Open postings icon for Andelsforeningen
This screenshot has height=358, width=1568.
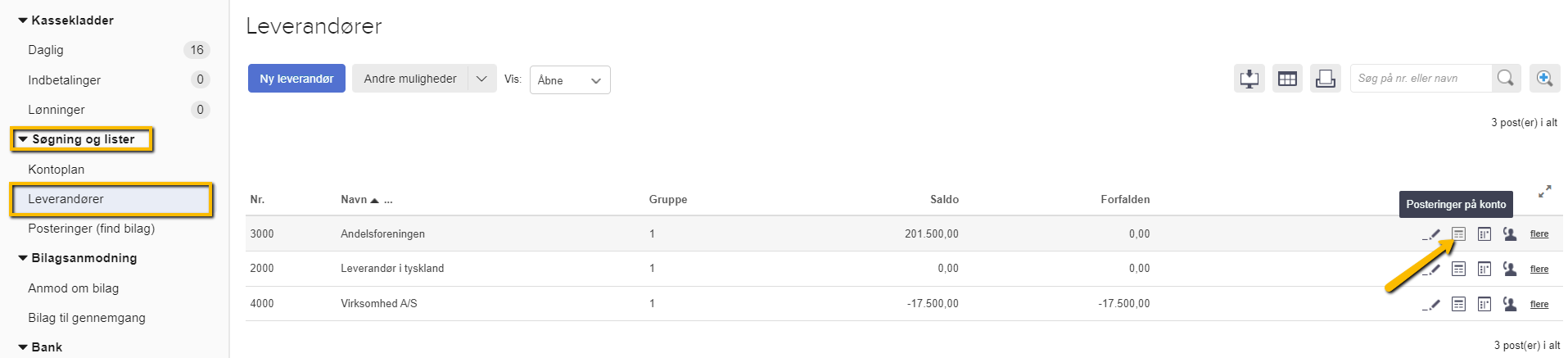point(1458,234)
